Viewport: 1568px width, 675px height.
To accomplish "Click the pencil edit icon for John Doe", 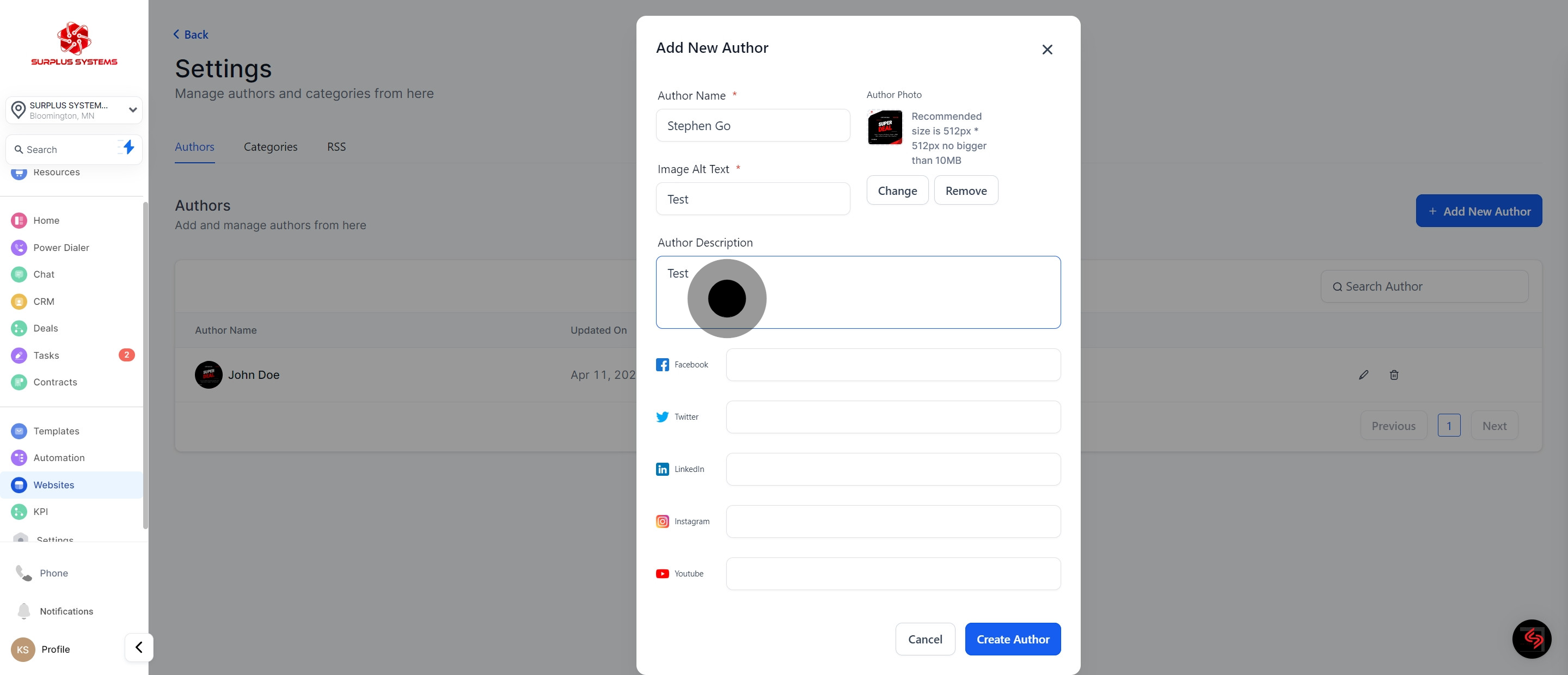I will click(1363, 375).
